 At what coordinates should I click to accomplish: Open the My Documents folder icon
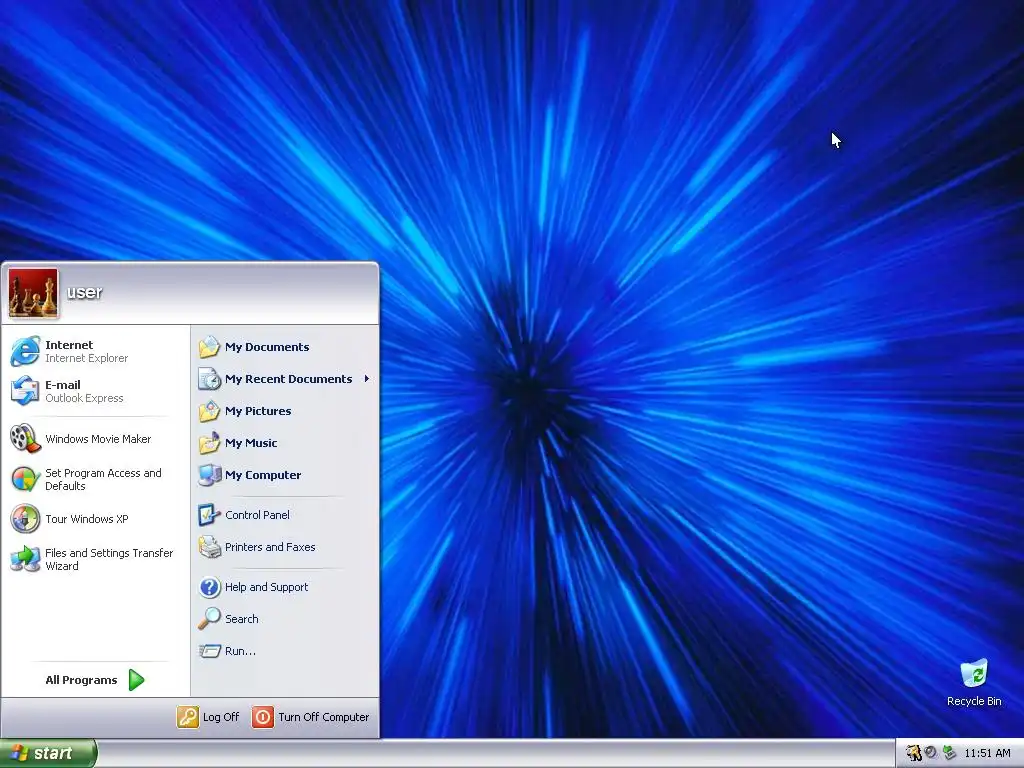(x=210, y=347)
